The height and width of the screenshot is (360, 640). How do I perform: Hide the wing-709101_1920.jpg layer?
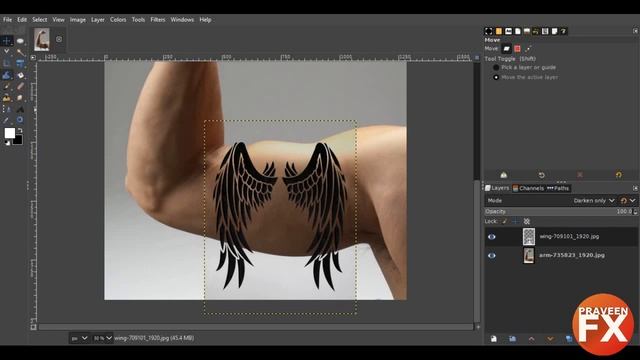coord(491,237)
